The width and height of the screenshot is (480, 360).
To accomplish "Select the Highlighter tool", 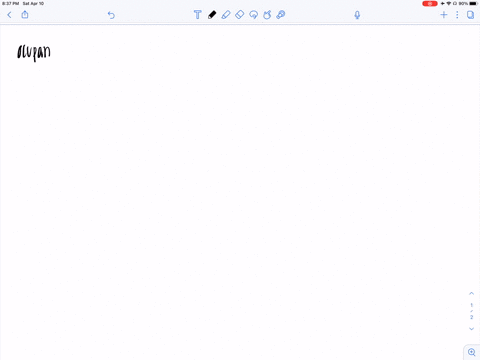I will [226, 15].
